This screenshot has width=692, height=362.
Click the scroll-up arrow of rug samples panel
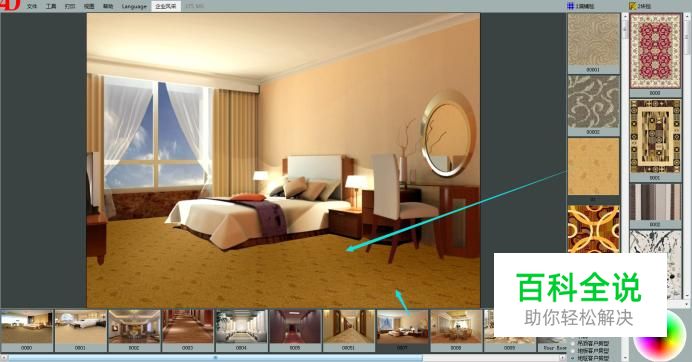click(687, 16)
